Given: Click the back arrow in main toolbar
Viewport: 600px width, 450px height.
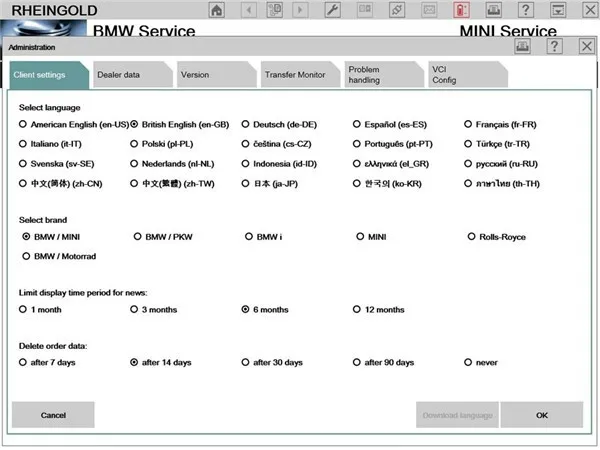Looking at the screenshot, I should click(249, 10).
